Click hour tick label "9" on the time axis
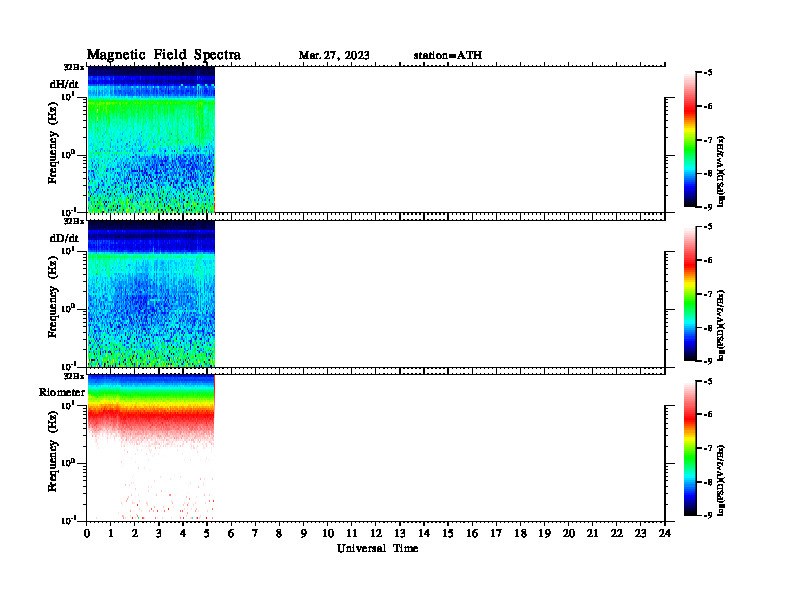Image resolution: width=792 pixels, height=612 pixels. 303,533
